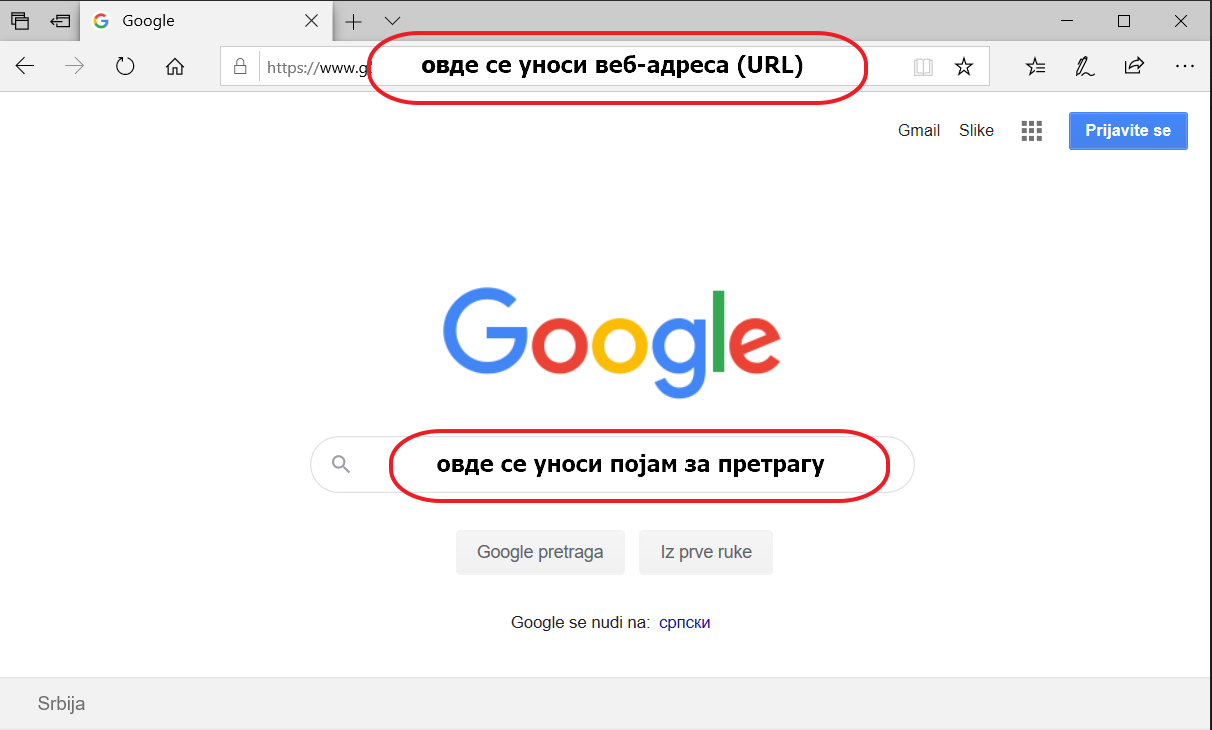
Task: Open the tab preview chevron dropdown
Action: point(392,20)
